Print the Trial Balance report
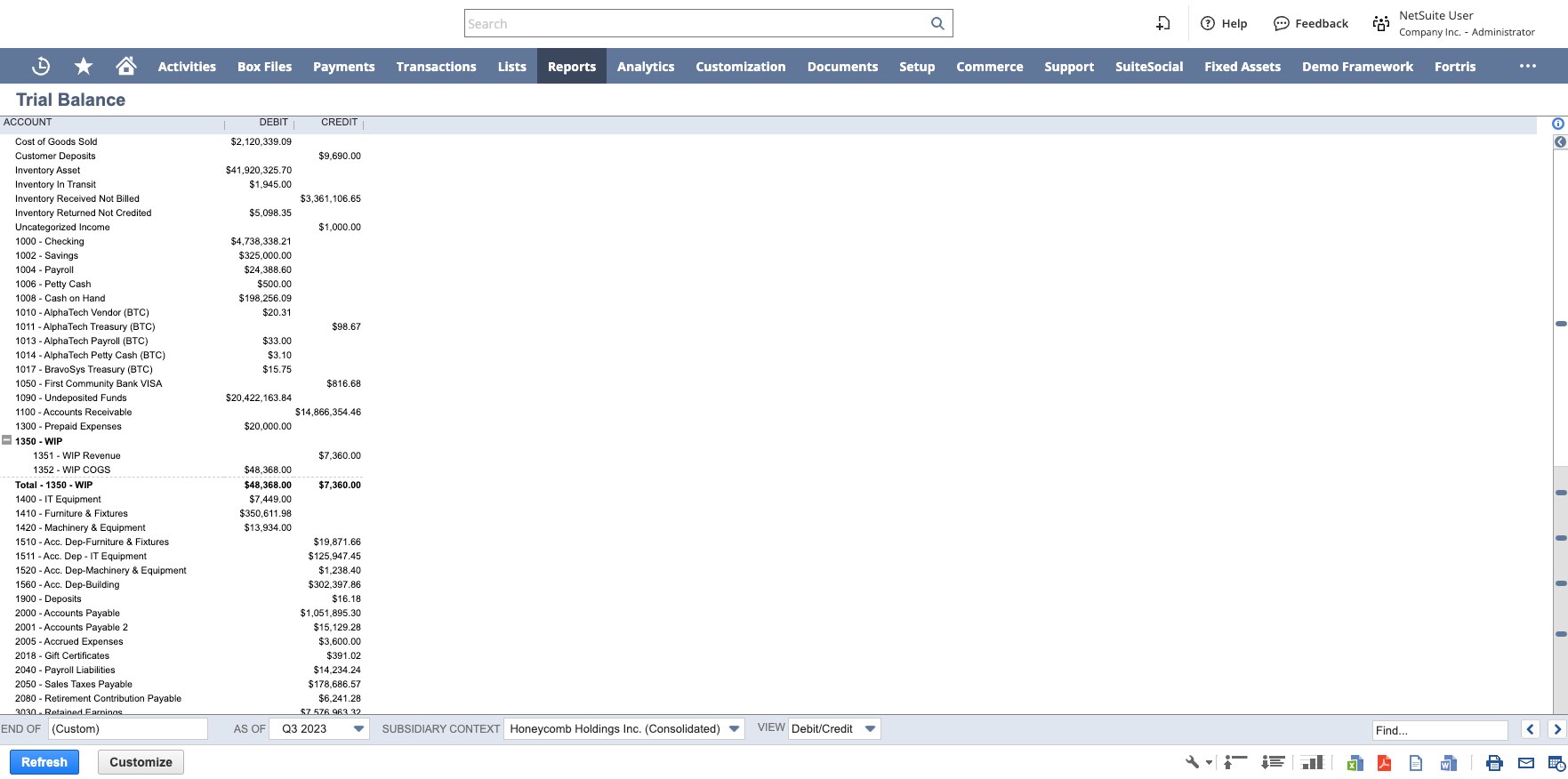Screen dimensions: 1568x779 click(1494, 762)
